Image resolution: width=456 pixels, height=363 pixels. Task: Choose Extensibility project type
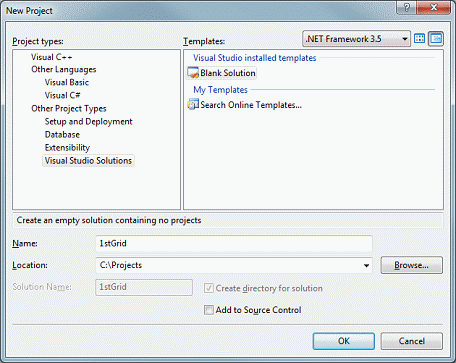[67, 147]
